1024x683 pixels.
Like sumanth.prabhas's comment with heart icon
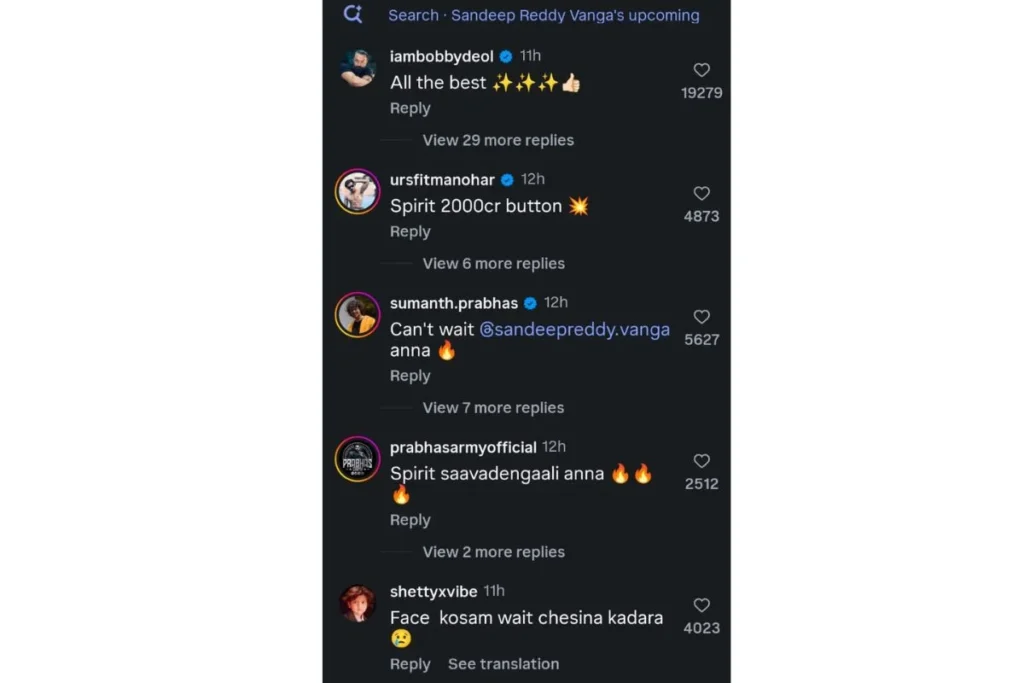(701, 317)
